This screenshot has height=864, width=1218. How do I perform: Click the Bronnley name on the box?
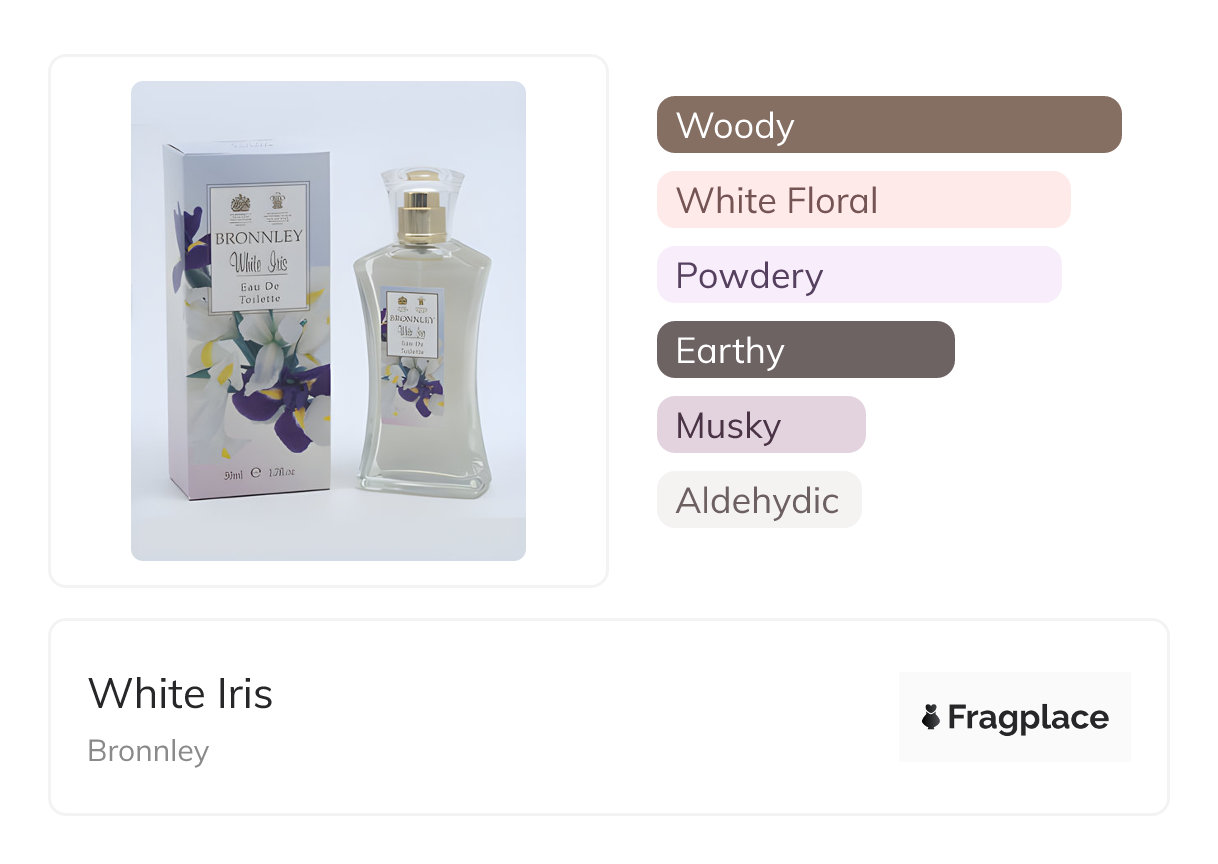(x=258, y=238)
